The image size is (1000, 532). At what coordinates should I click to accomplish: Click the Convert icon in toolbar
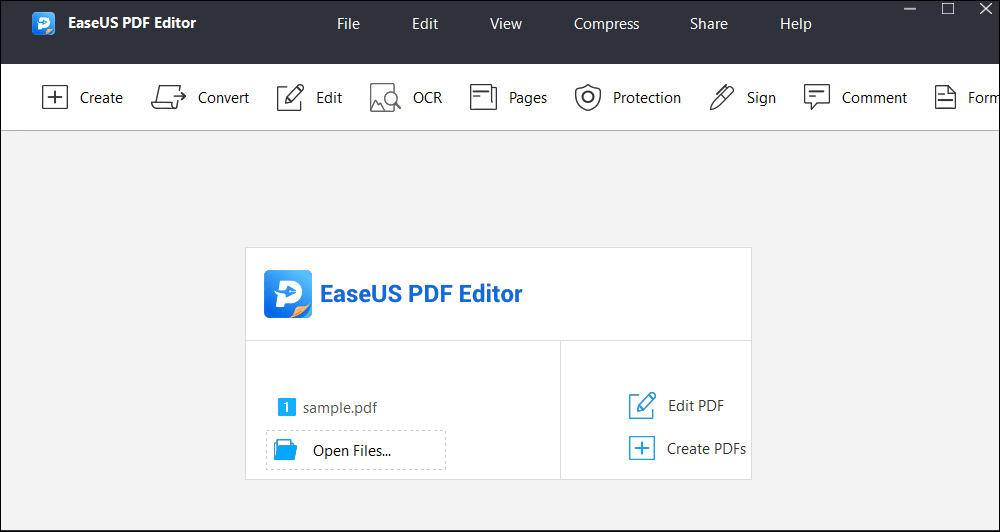(x=168, y=98)
